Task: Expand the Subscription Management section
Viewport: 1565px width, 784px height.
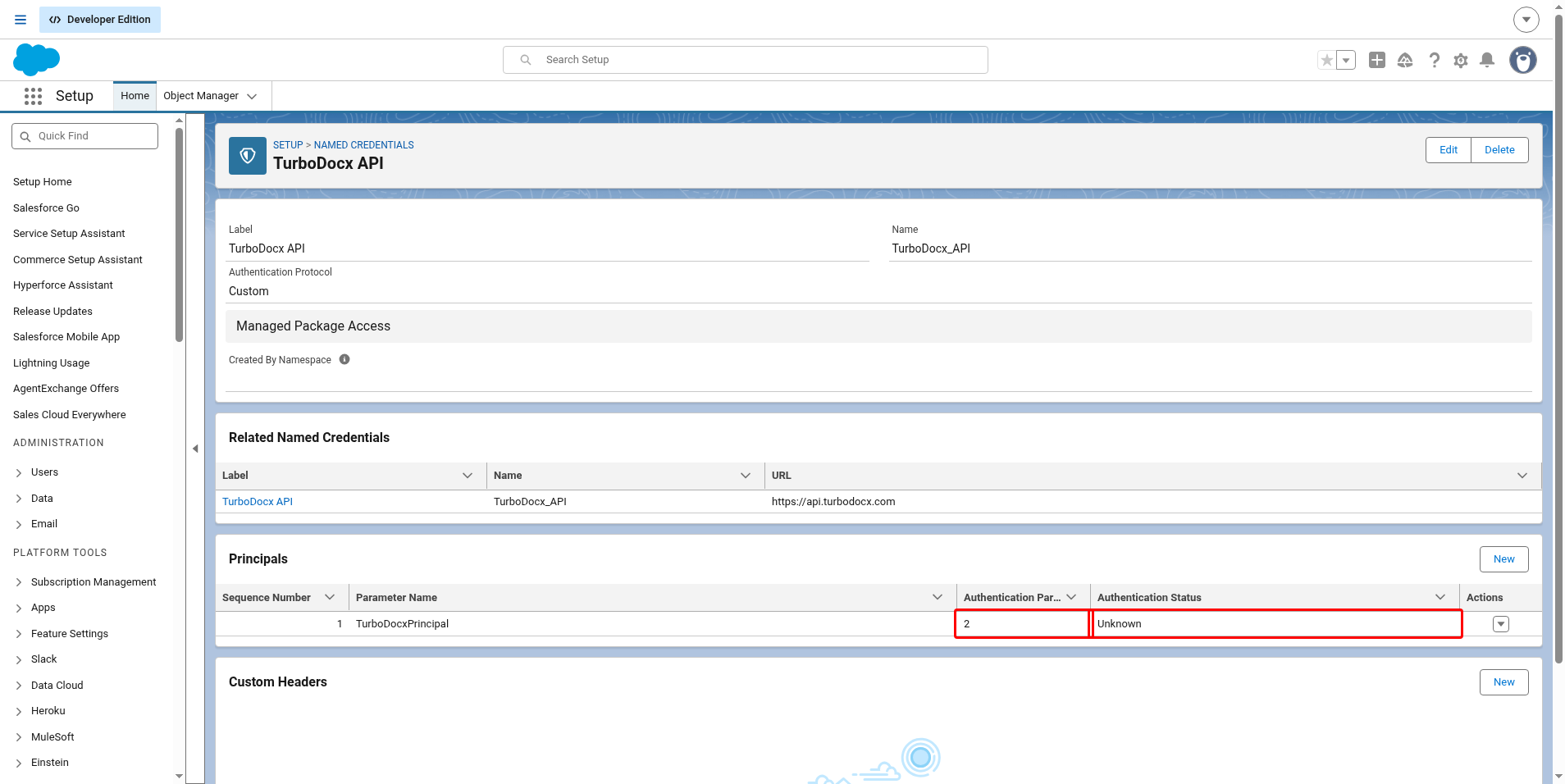Action: point(19,582)
